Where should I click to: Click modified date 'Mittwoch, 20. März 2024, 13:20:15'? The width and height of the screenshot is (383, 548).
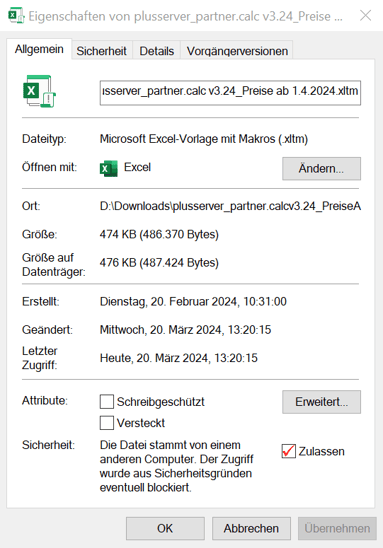coord(186,330)
